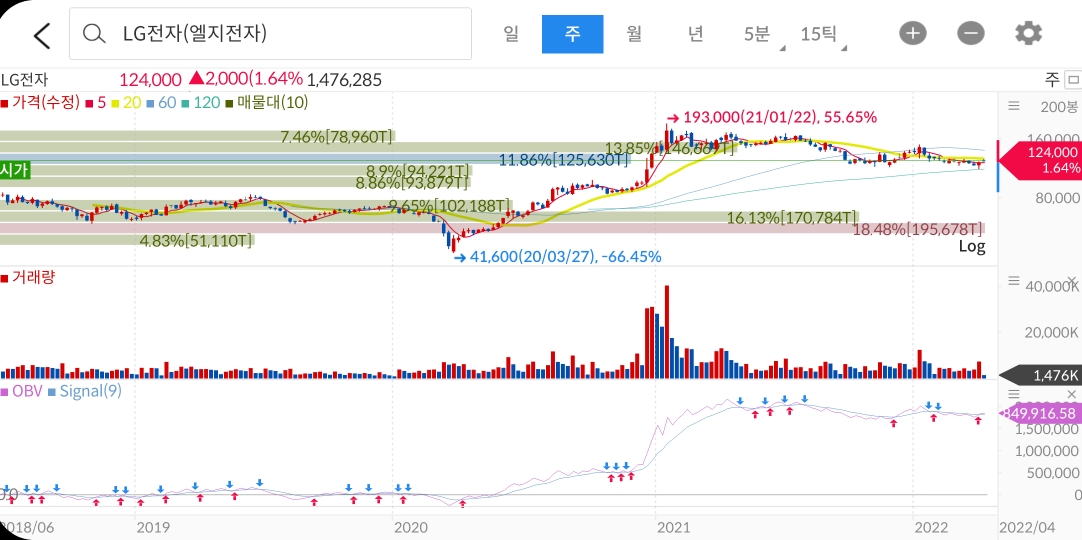Switch to the 일 daily chart tab
This screenshot has height=540, width=1082.
pos(511,34)
